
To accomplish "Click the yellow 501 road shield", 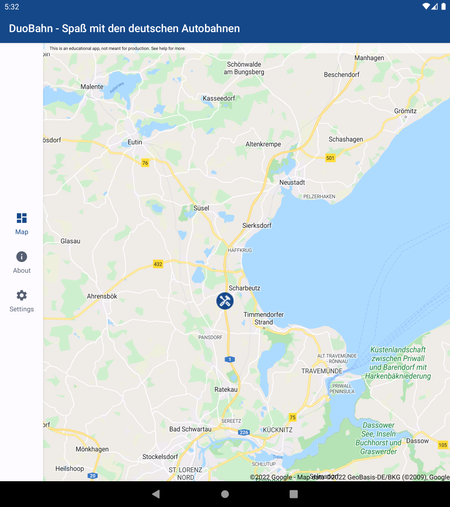I will (330, 158).
